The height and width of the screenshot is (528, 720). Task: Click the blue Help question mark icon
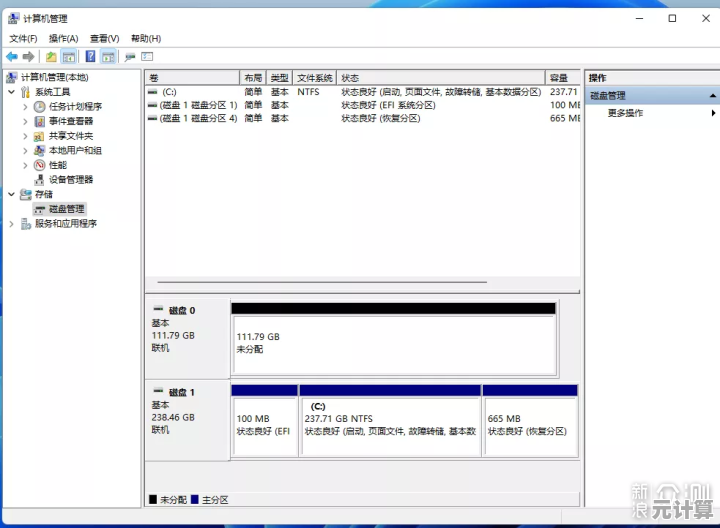pyautogui.click(x=90, y=57)
